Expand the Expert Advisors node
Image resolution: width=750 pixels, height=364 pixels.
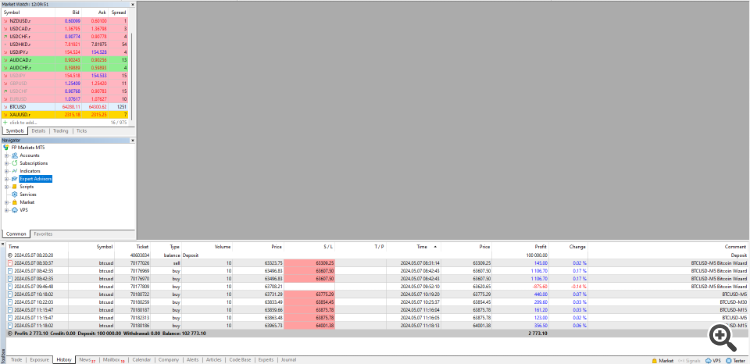7,179
